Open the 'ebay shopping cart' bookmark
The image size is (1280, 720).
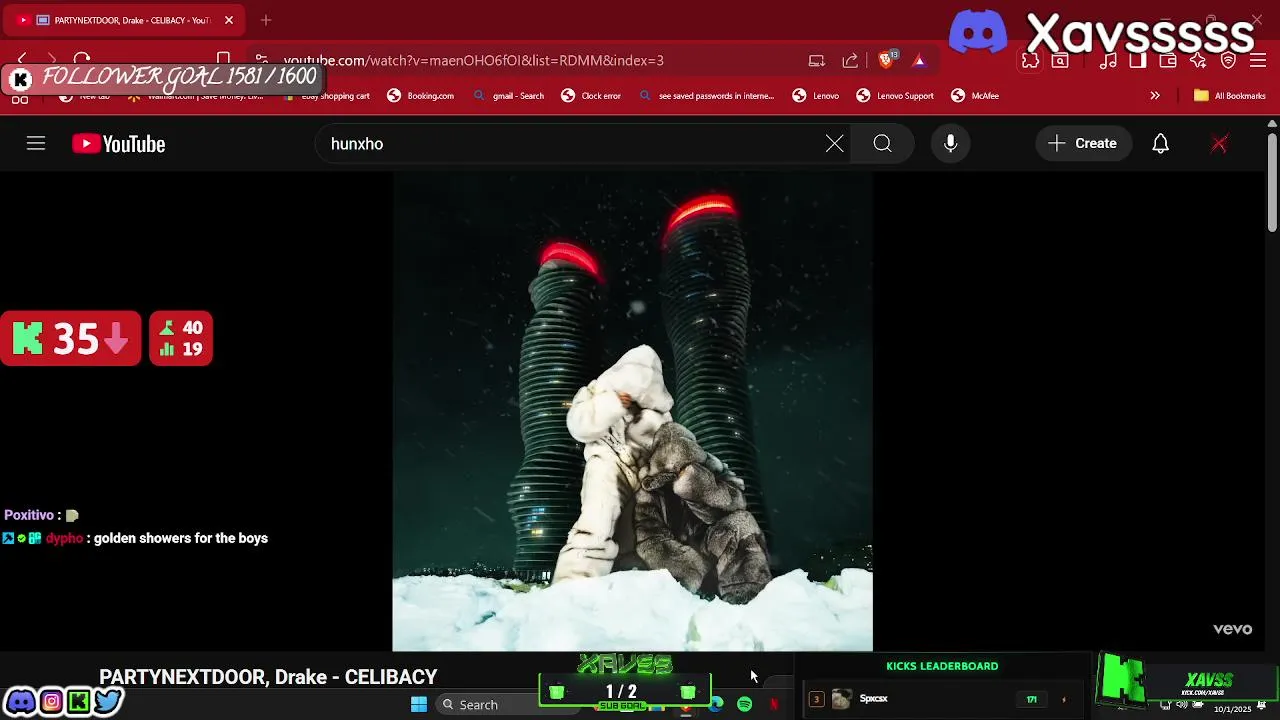coord(326,96)
